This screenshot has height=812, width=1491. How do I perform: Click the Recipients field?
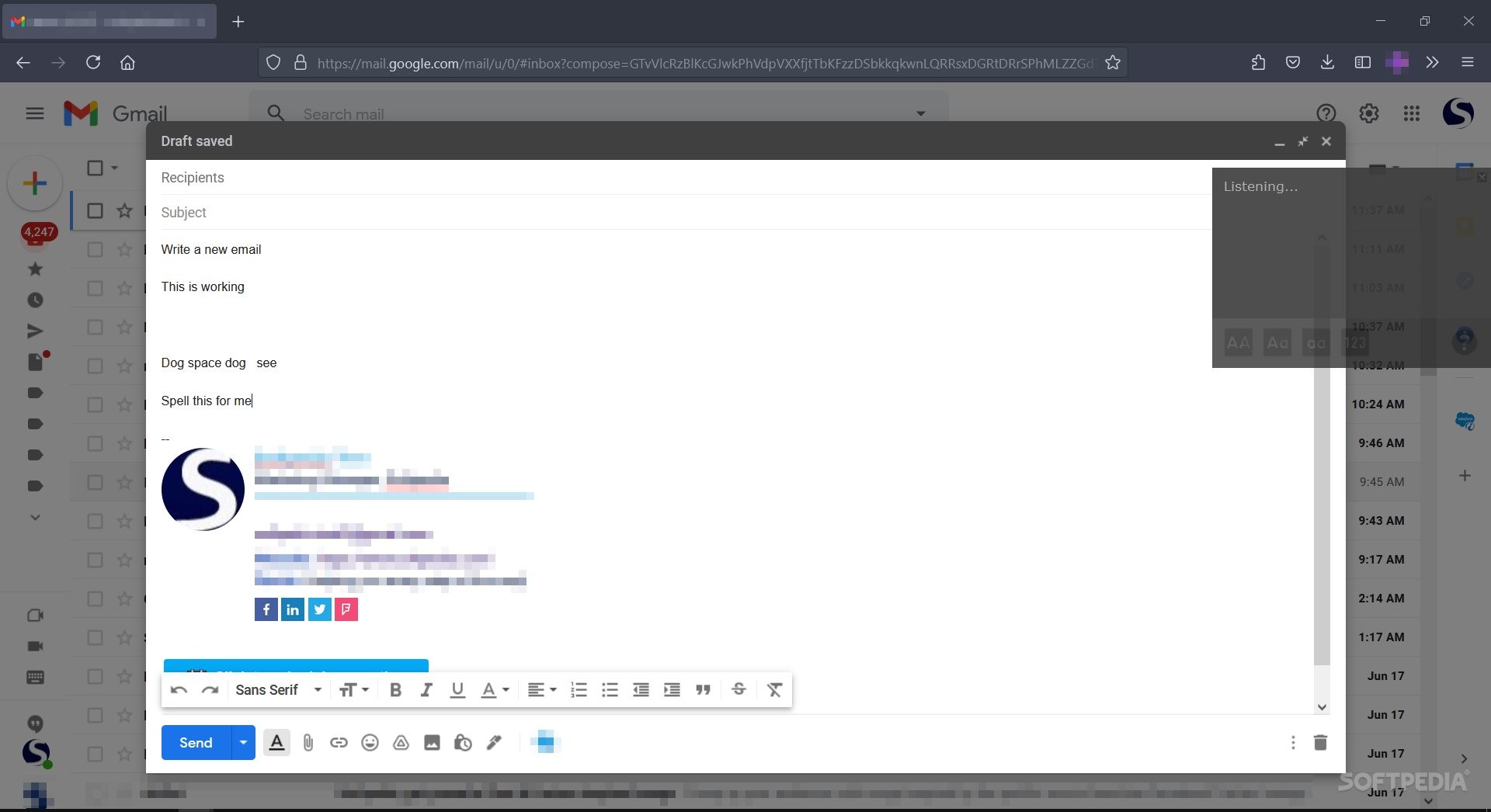[x=686, y=178]
